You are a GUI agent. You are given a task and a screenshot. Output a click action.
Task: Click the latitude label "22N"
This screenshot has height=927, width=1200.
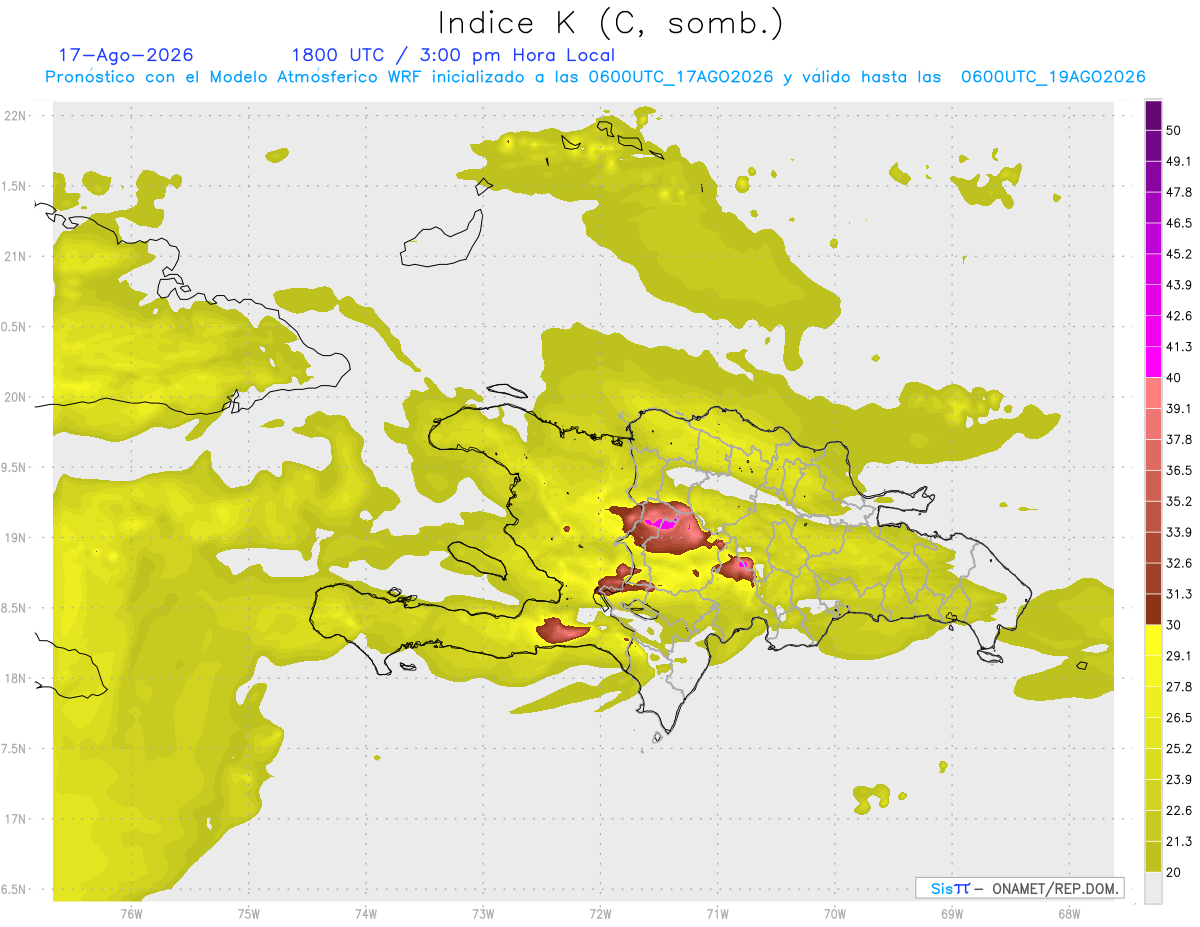[16, 115]
